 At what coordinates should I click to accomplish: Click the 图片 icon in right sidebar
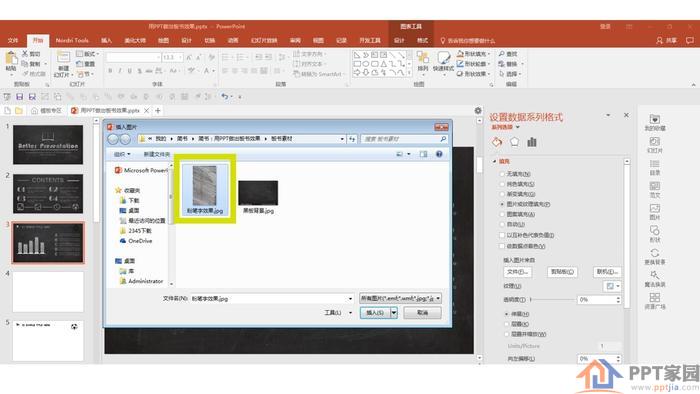pyautogui.click(x=655, y=208)
